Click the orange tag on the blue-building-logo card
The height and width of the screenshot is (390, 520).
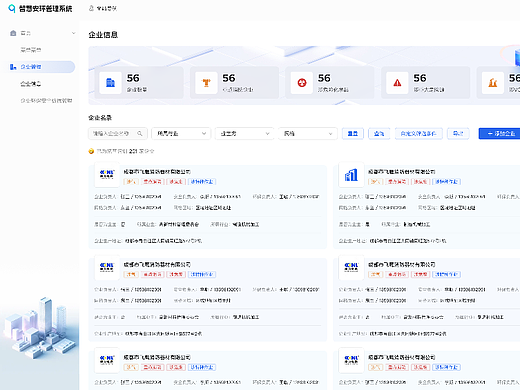pyautogui.click(x=376, y=182)
